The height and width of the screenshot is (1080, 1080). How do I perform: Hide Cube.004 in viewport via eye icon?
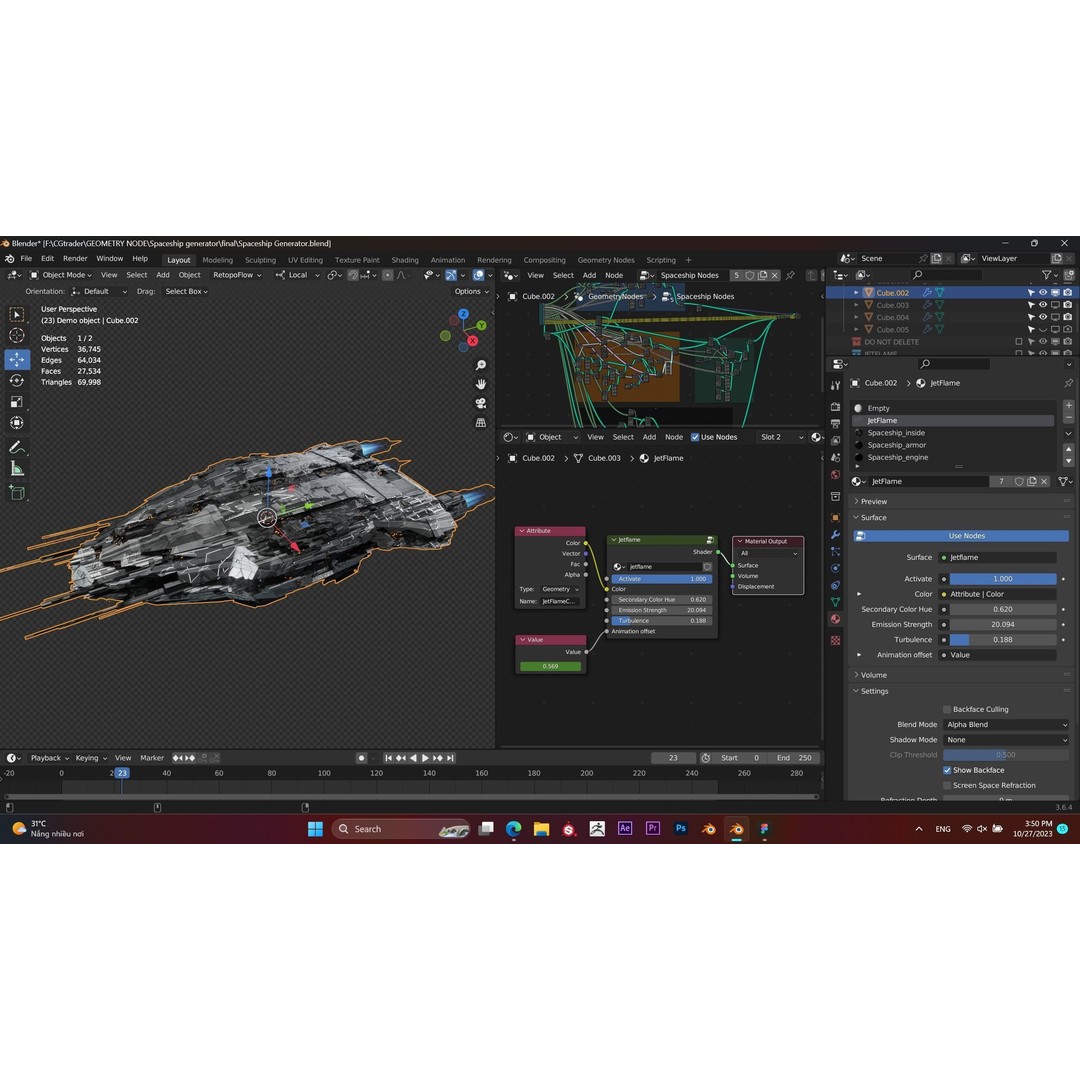point(1043,318)
